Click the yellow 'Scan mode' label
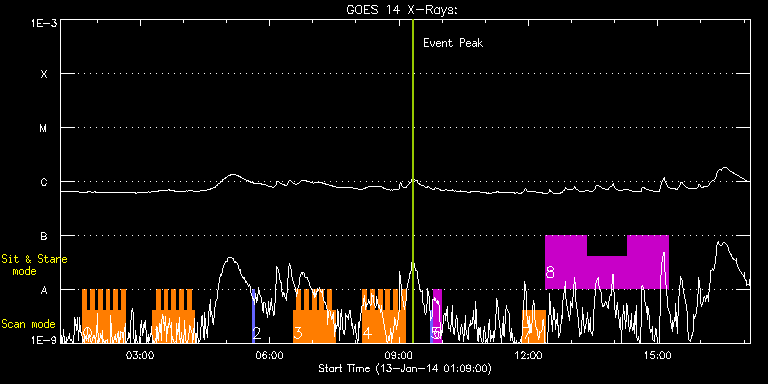The width and height of the screenshot is (768, 384). pyautogui.click(x=28, y=324)
